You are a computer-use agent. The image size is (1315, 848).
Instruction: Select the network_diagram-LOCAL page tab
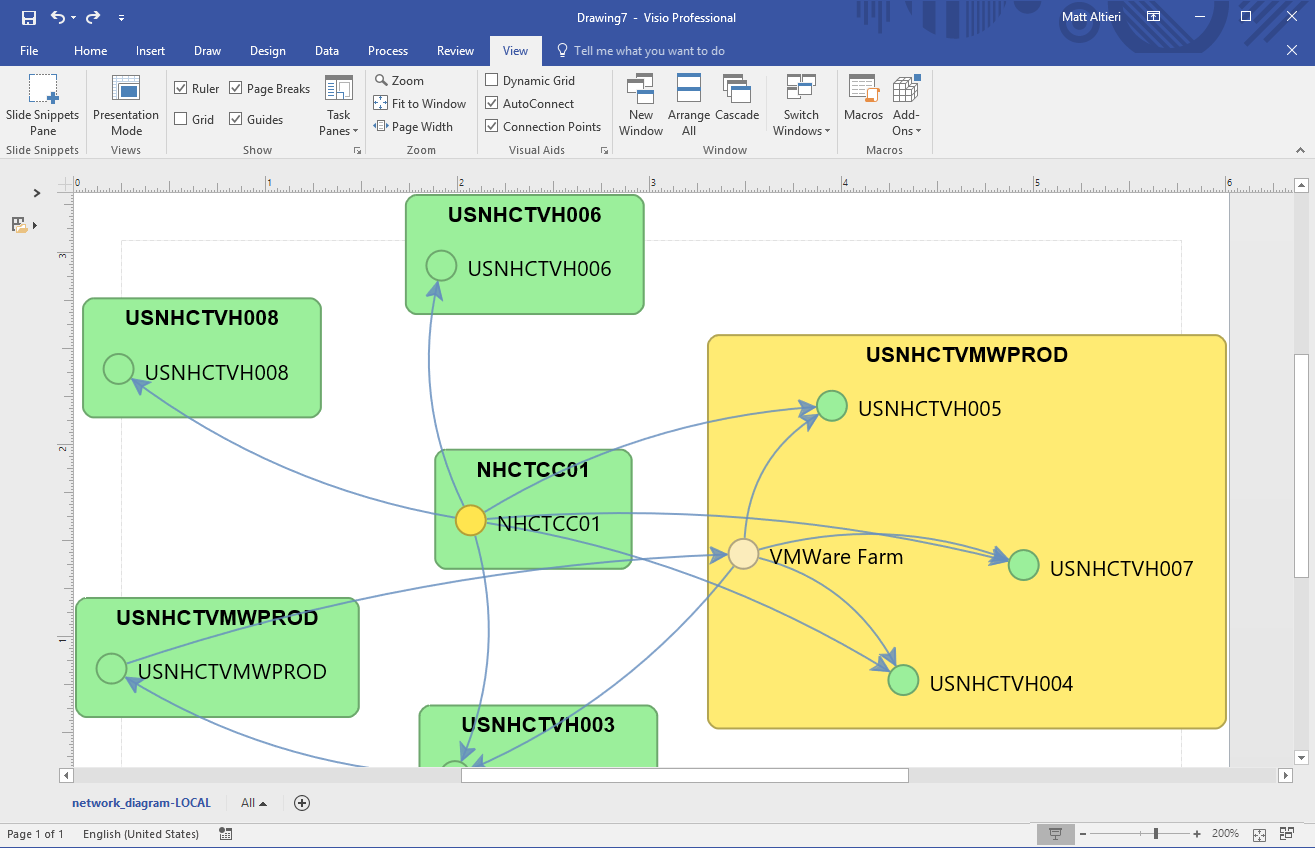[x=141, y=803]
